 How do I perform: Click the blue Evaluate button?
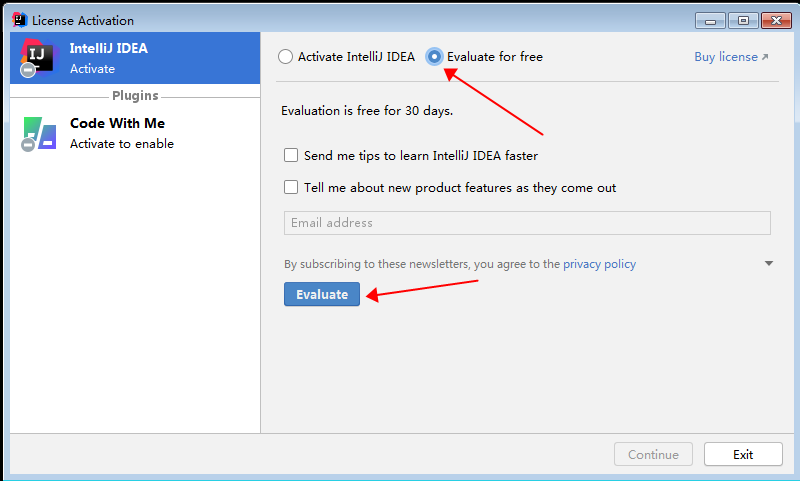[322, 294]
